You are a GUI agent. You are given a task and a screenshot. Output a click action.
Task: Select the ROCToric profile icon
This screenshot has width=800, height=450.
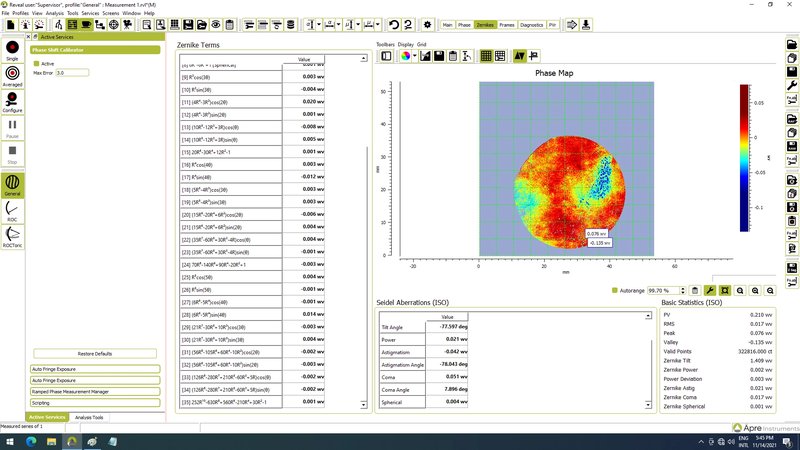coord(12,237)
